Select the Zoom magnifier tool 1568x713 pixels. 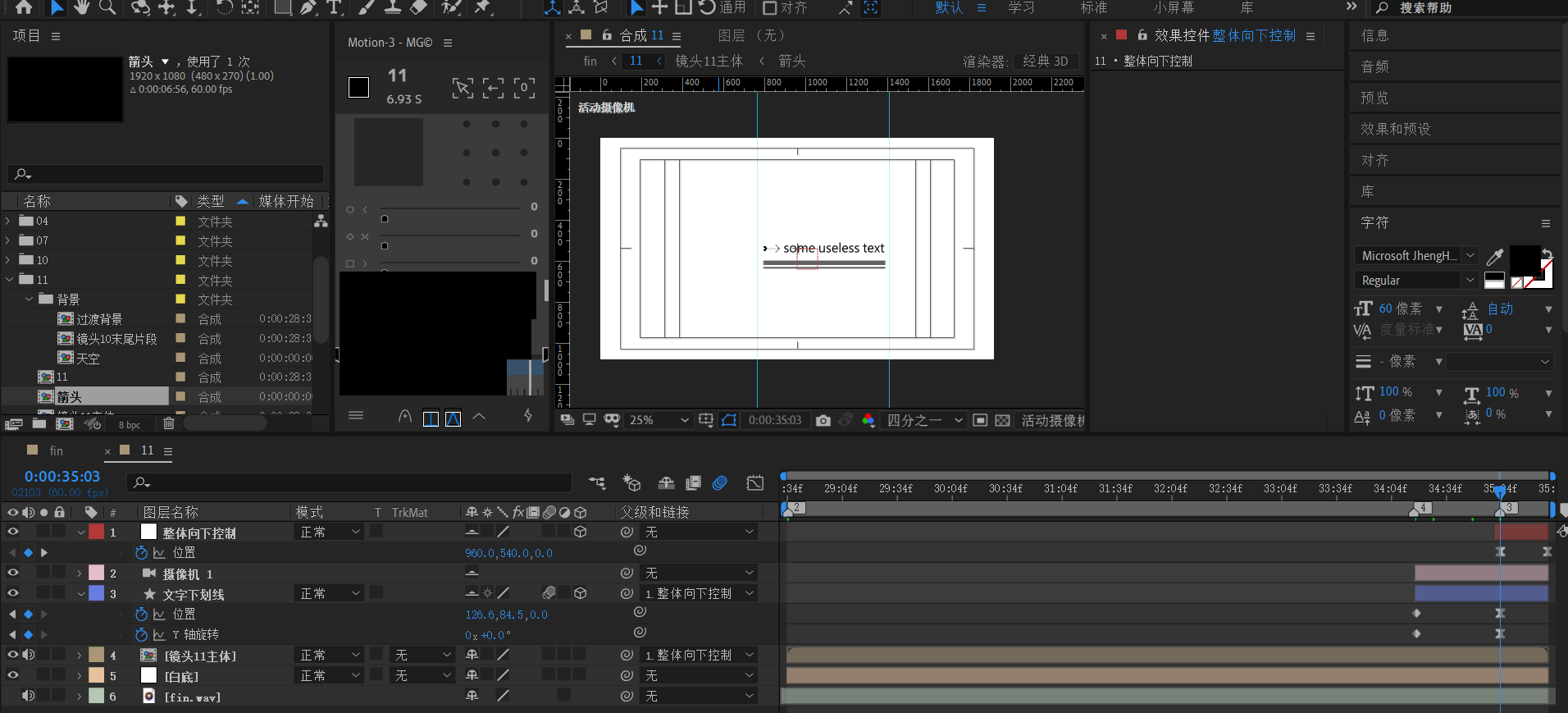coord(107,7)
